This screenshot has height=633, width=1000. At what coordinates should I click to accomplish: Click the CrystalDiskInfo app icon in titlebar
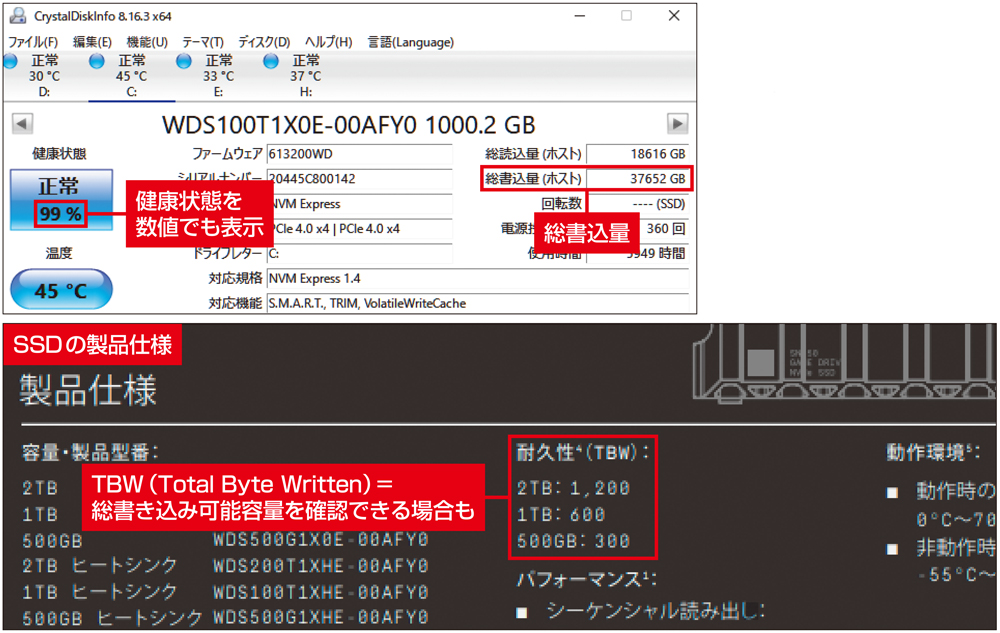coord(16,16)
